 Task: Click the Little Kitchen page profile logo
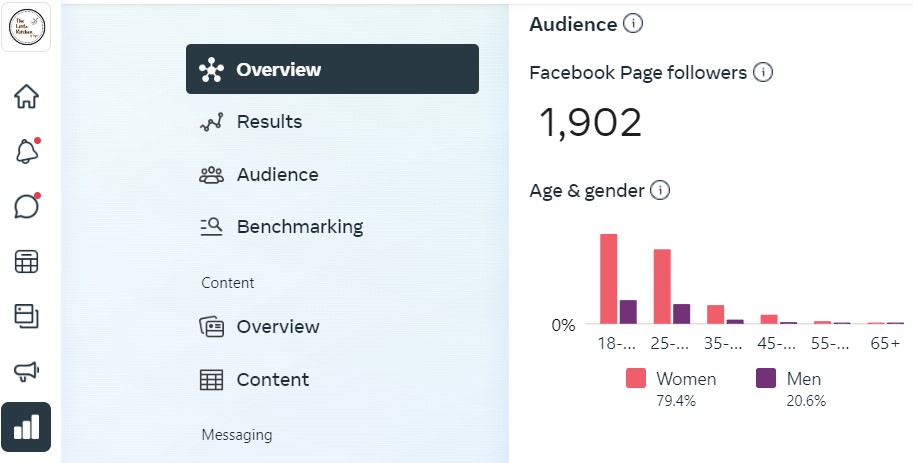click(x=27, y=27)
